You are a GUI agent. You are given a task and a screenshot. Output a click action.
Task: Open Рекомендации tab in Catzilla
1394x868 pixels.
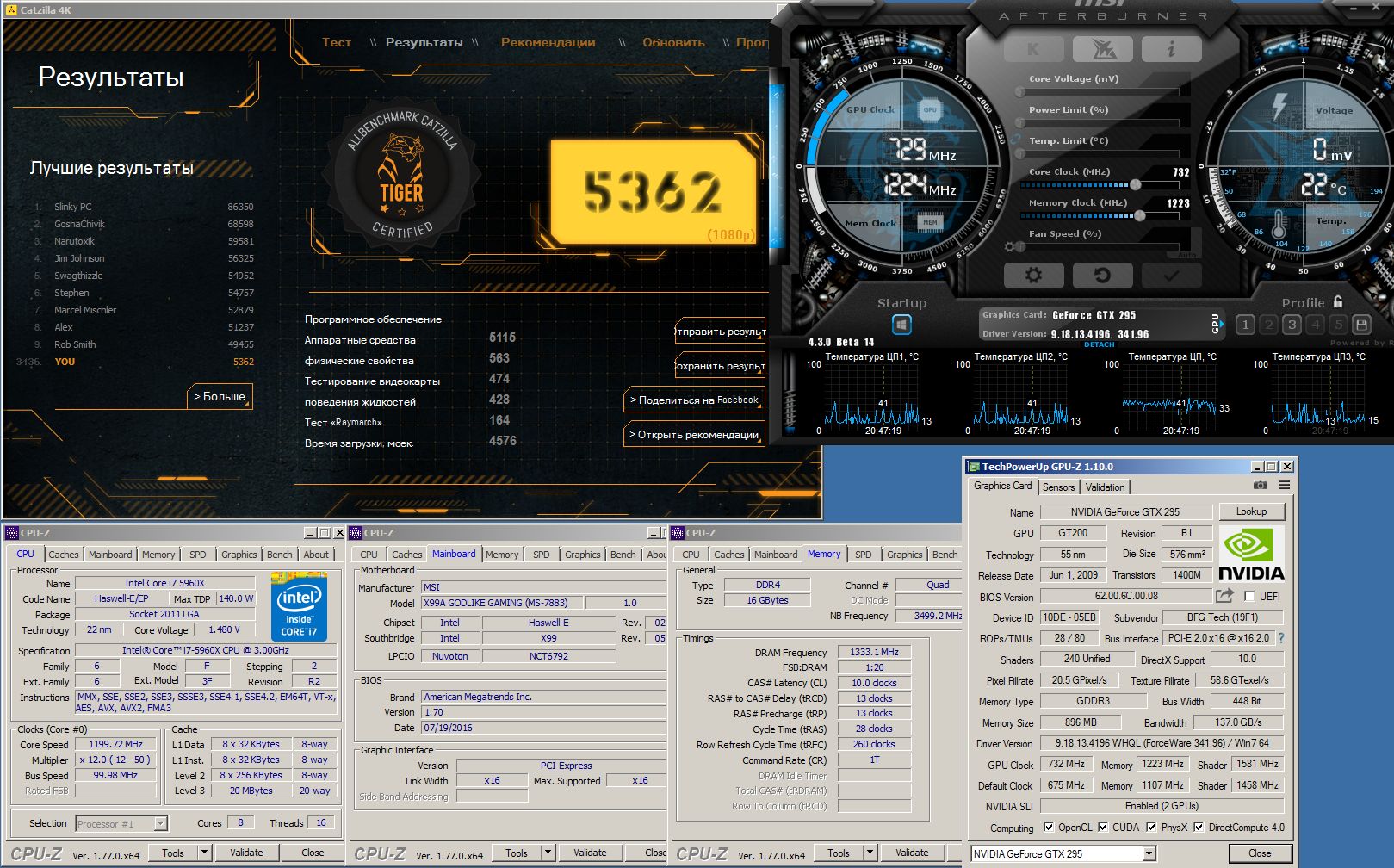(548, 42)
